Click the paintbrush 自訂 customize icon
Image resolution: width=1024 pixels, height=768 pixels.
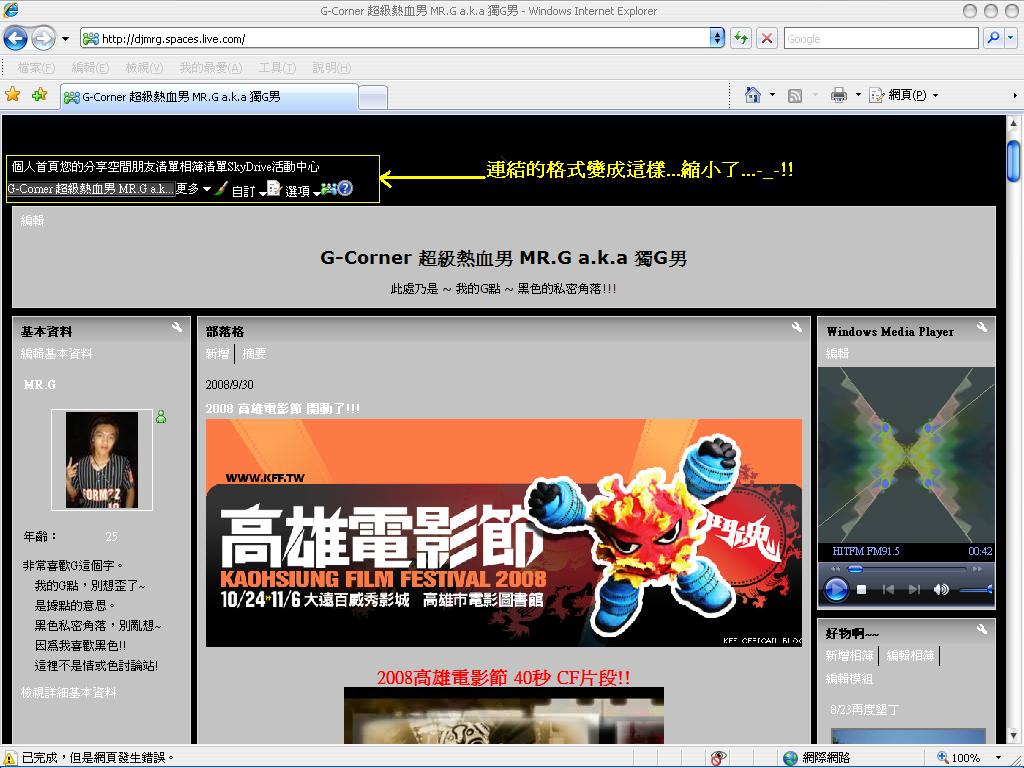tap(221, 189)
